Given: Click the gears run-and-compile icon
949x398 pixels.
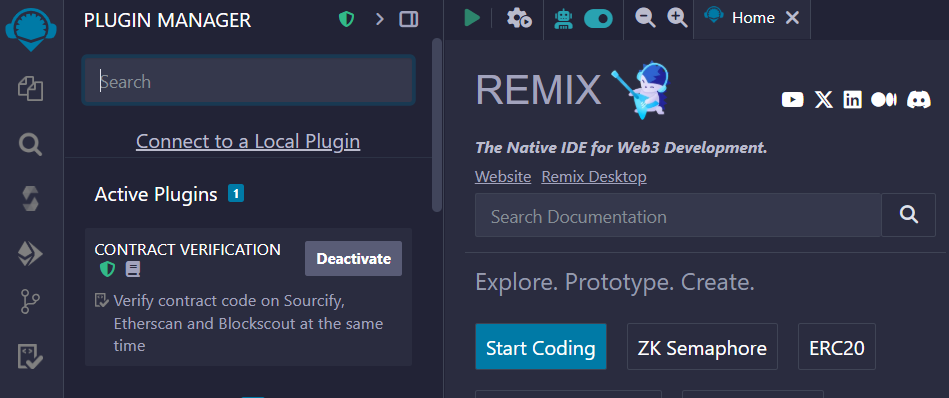Looking at the screenshot, I should 519,18.
